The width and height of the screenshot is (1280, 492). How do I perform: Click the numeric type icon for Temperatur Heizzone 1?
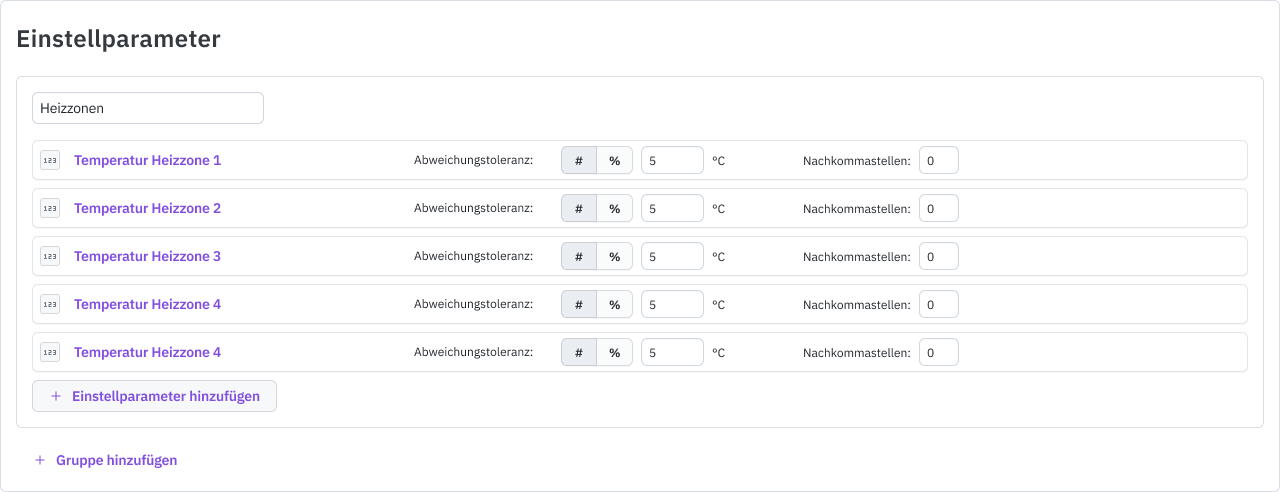[x=50, y=160]
